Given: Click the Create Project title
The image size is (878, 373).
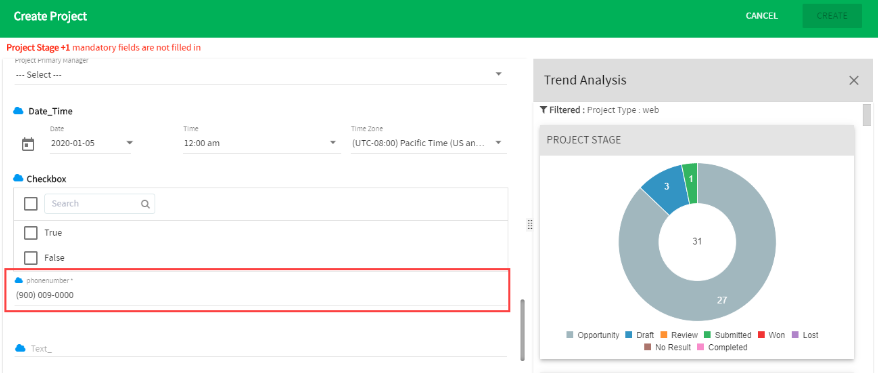Looking at the screenshot, I should coord(50,16).
